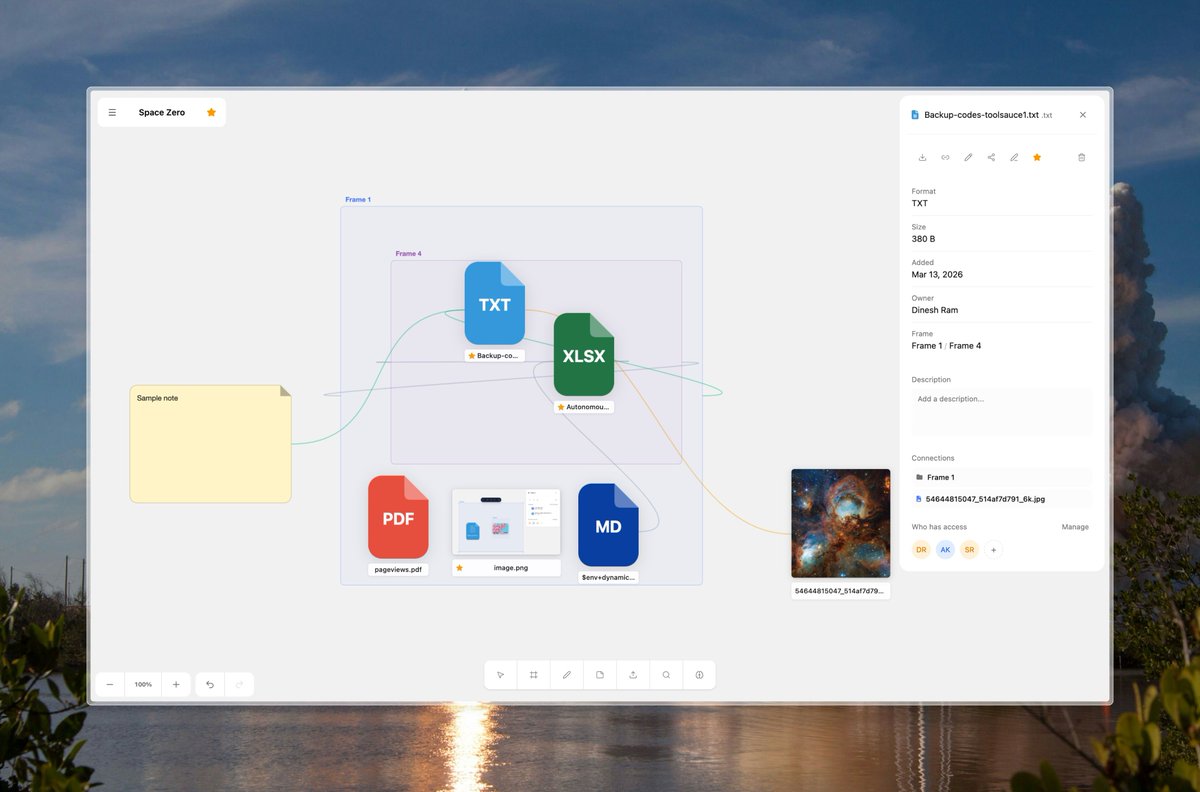Open the Frame 1 connection entry
This screenshot has height=792, width=1200.
[1002, 477]
